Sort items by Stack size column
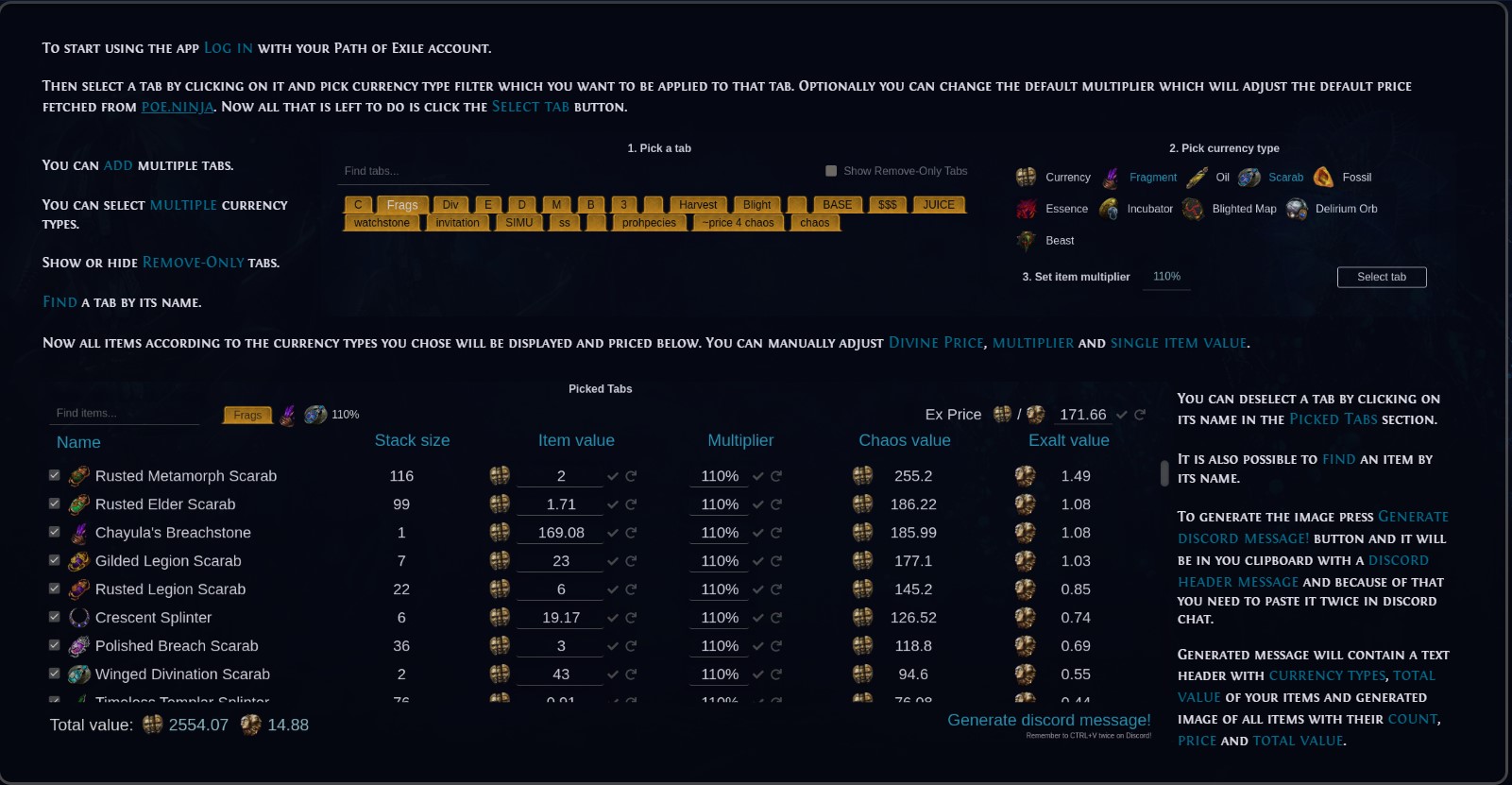1512x785 pixels. [412, 441]
